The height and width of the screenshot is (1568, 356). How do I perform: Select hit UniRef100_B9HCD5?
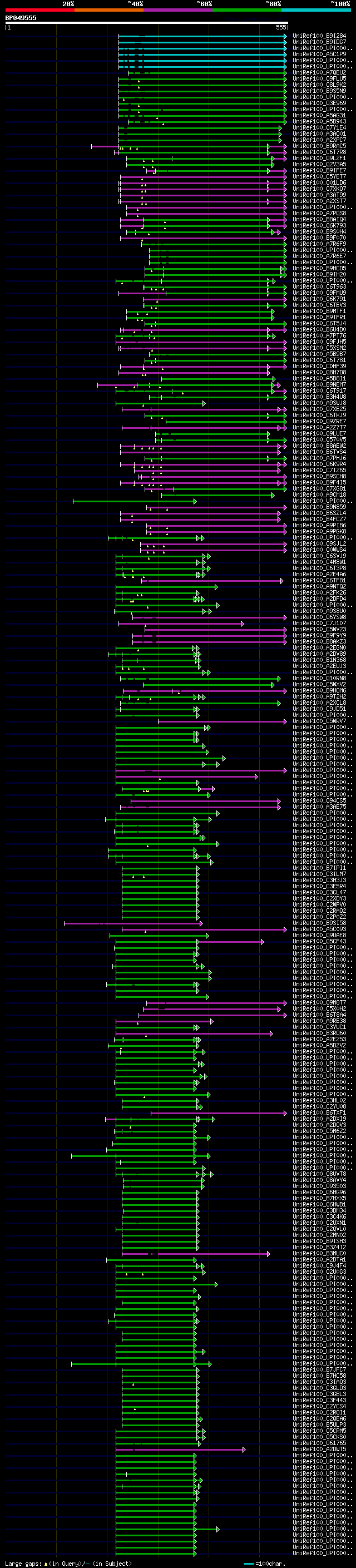pyautogui.click(x=319, y=269)
